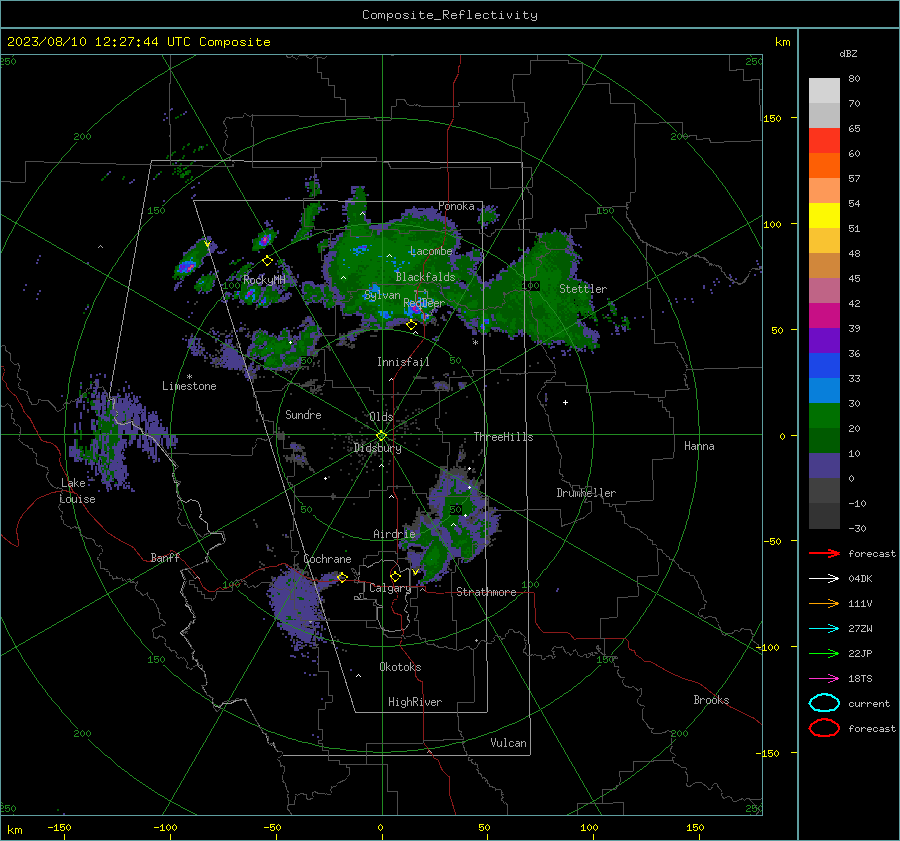The image size is (900, 841).
Task: Click the 57 value in dBZ legend
Action: pyautogui.click(x=854, y=179)
